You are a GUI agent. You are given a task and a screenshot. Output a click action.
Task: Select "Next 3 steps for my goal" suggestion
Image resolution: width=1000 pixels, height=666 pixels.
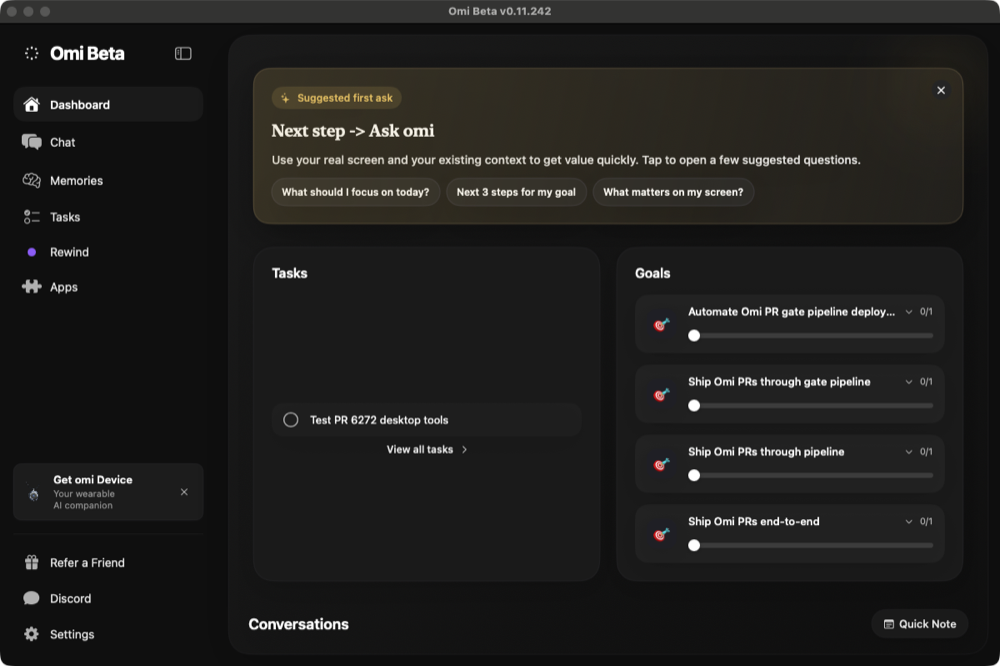[x=516, y=192]
